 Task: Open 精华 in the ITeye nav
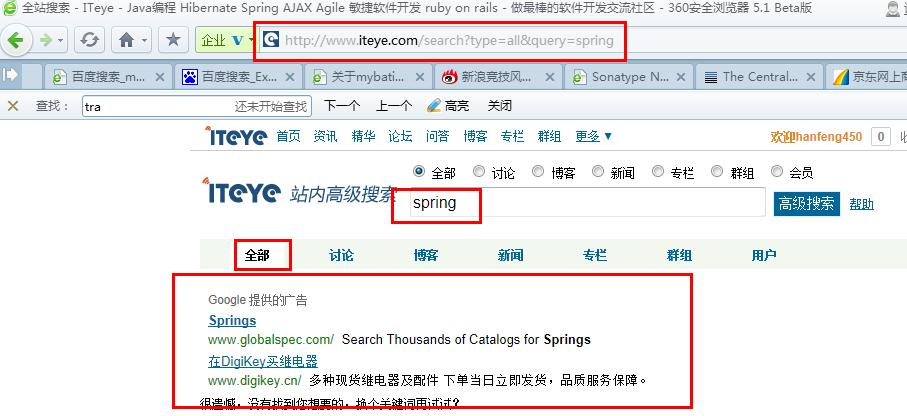click(363, 137)
